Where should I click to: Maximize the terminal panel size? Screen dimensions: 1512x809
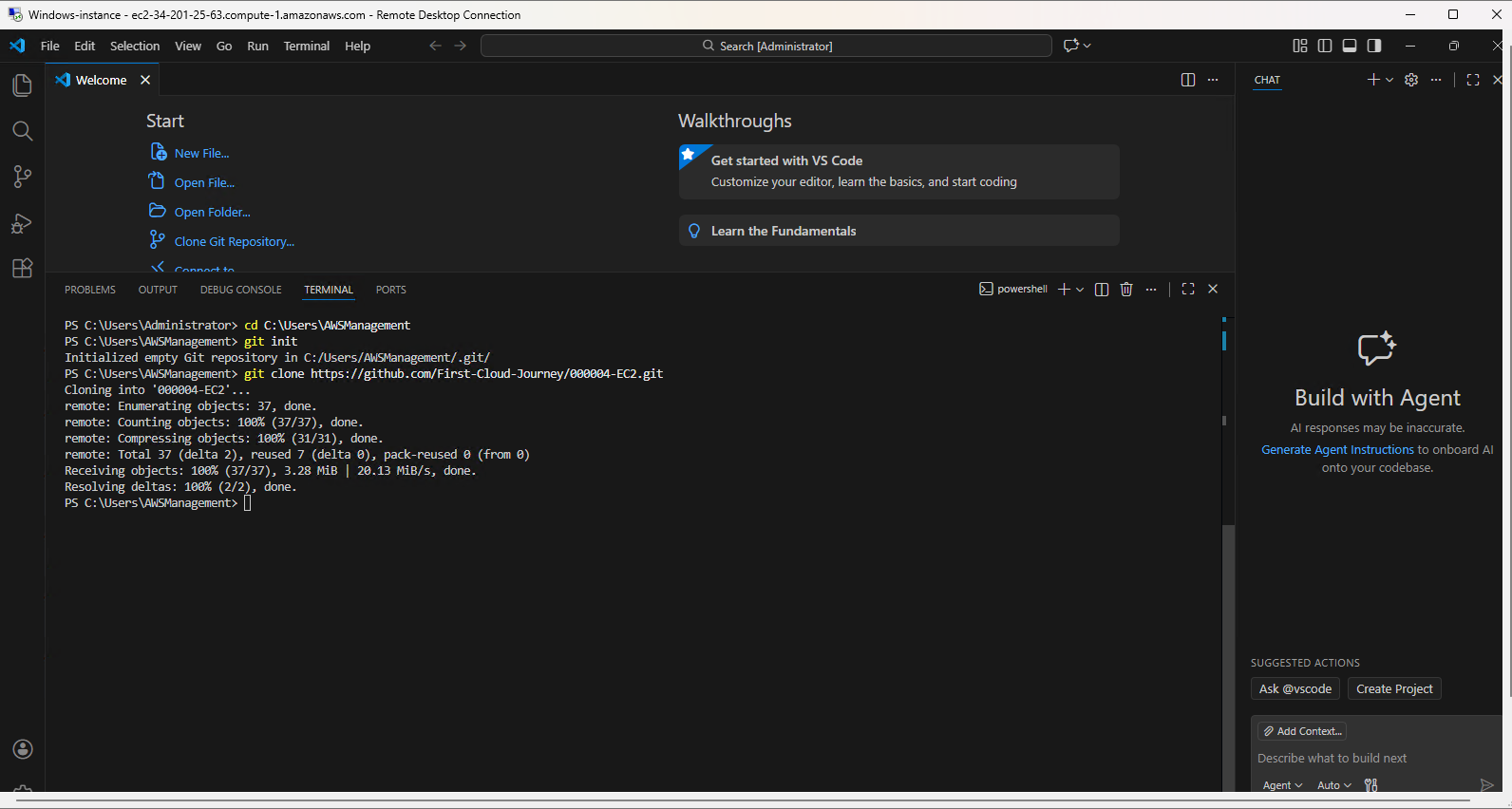pos(1188,290)
